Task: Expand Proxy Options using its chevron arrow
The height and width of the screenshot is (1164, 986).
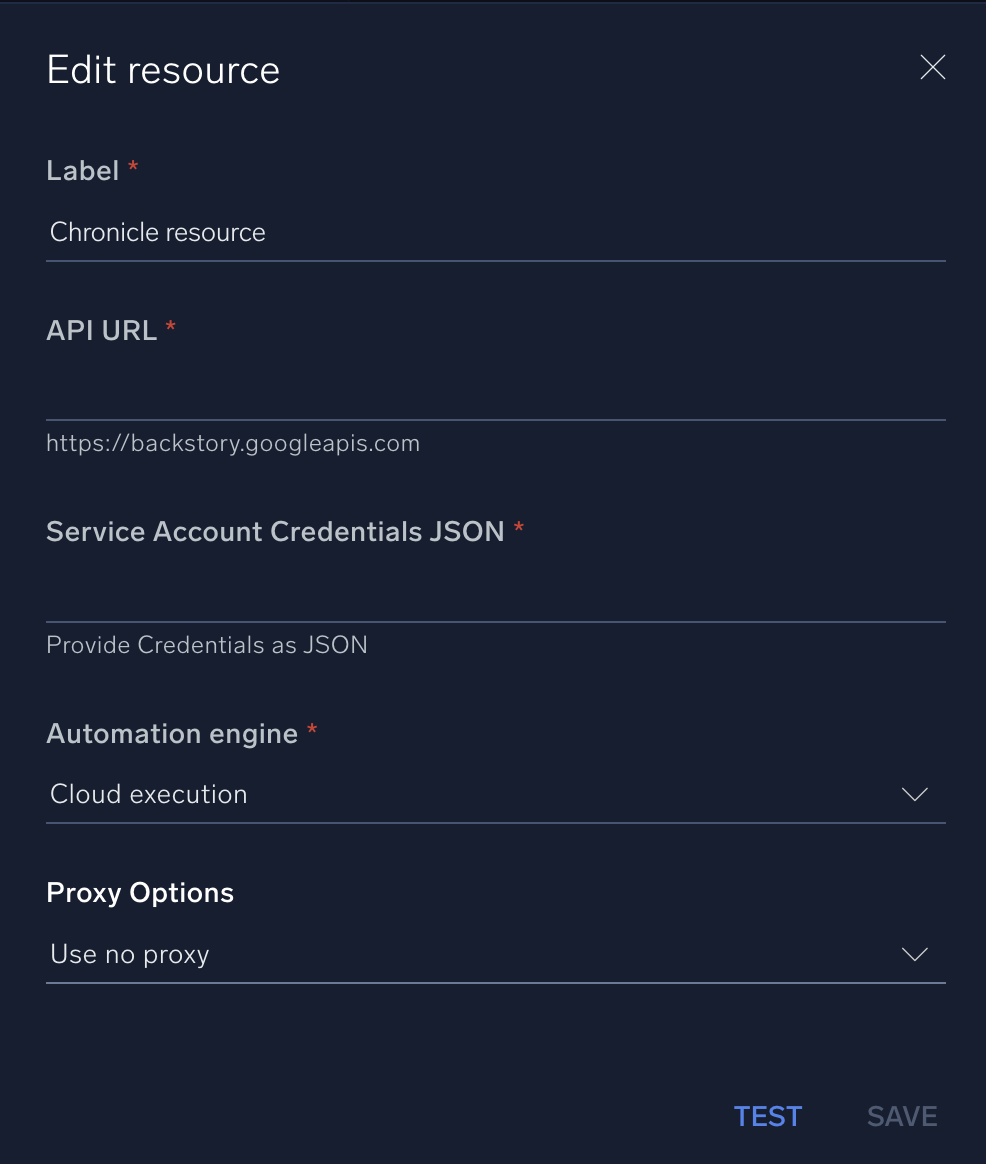Action: point(914,955)
